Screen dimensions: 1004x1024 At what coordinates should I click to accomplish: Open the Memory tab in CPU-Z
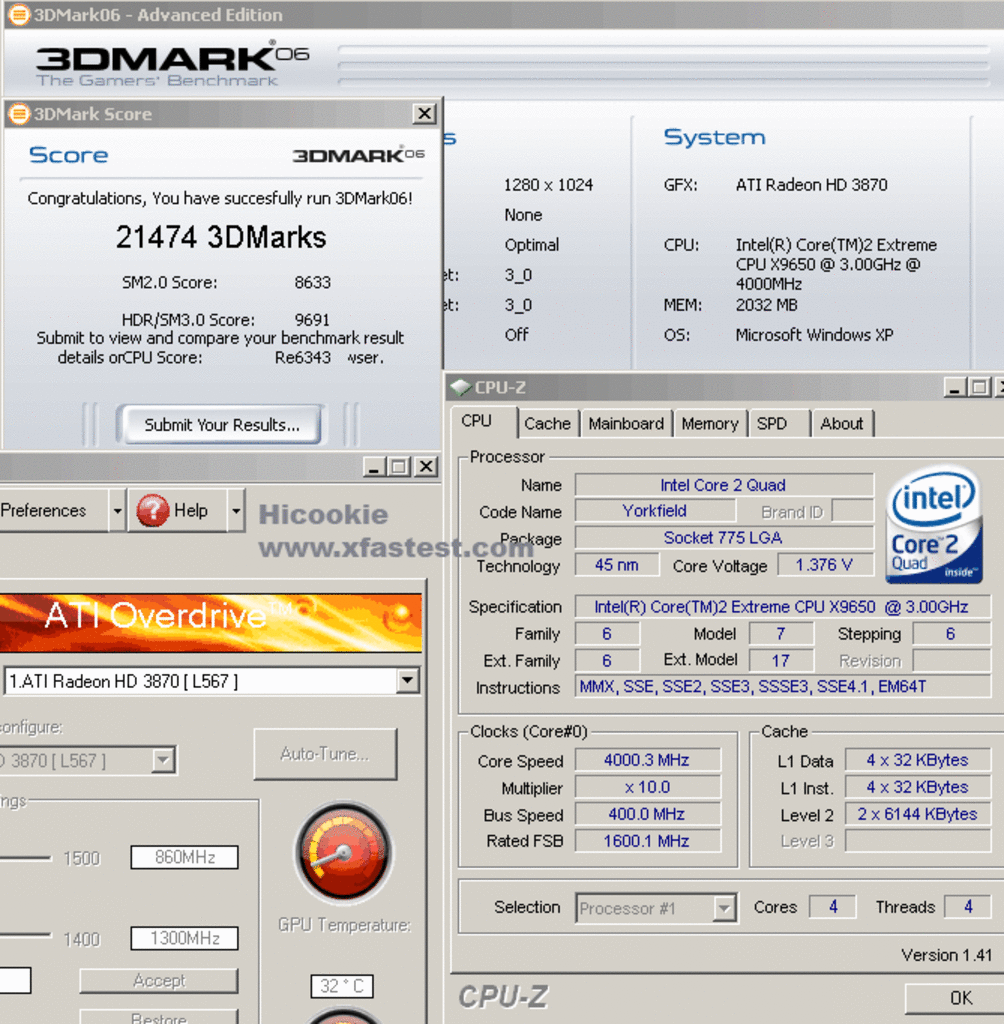point(709,424)
